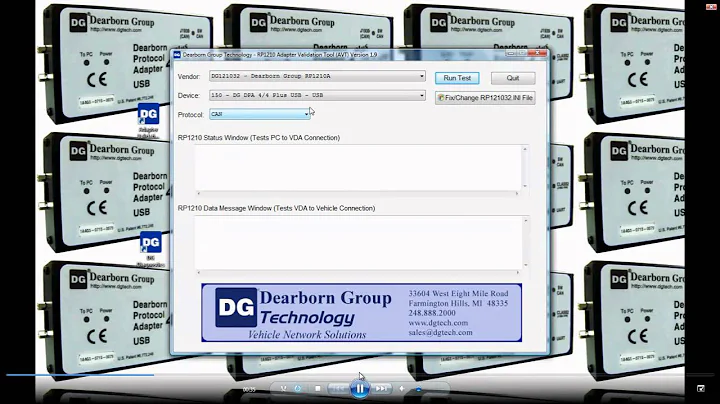Click the Dearborn Group Technology banner image
720x404 pixels.
tap(361, 313)
